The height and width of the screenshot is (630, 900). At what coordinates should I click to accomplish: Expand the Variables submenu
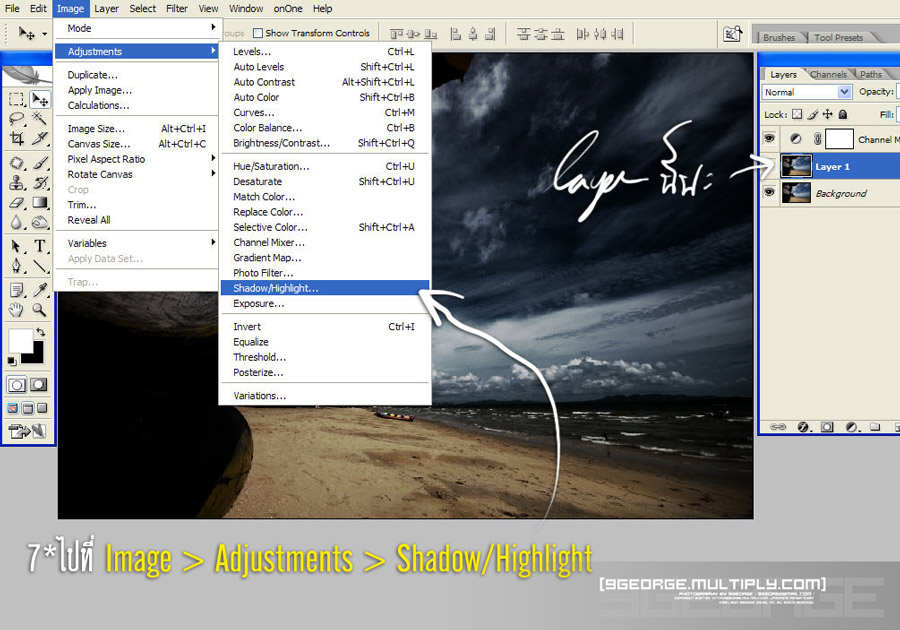coord(137,243)
